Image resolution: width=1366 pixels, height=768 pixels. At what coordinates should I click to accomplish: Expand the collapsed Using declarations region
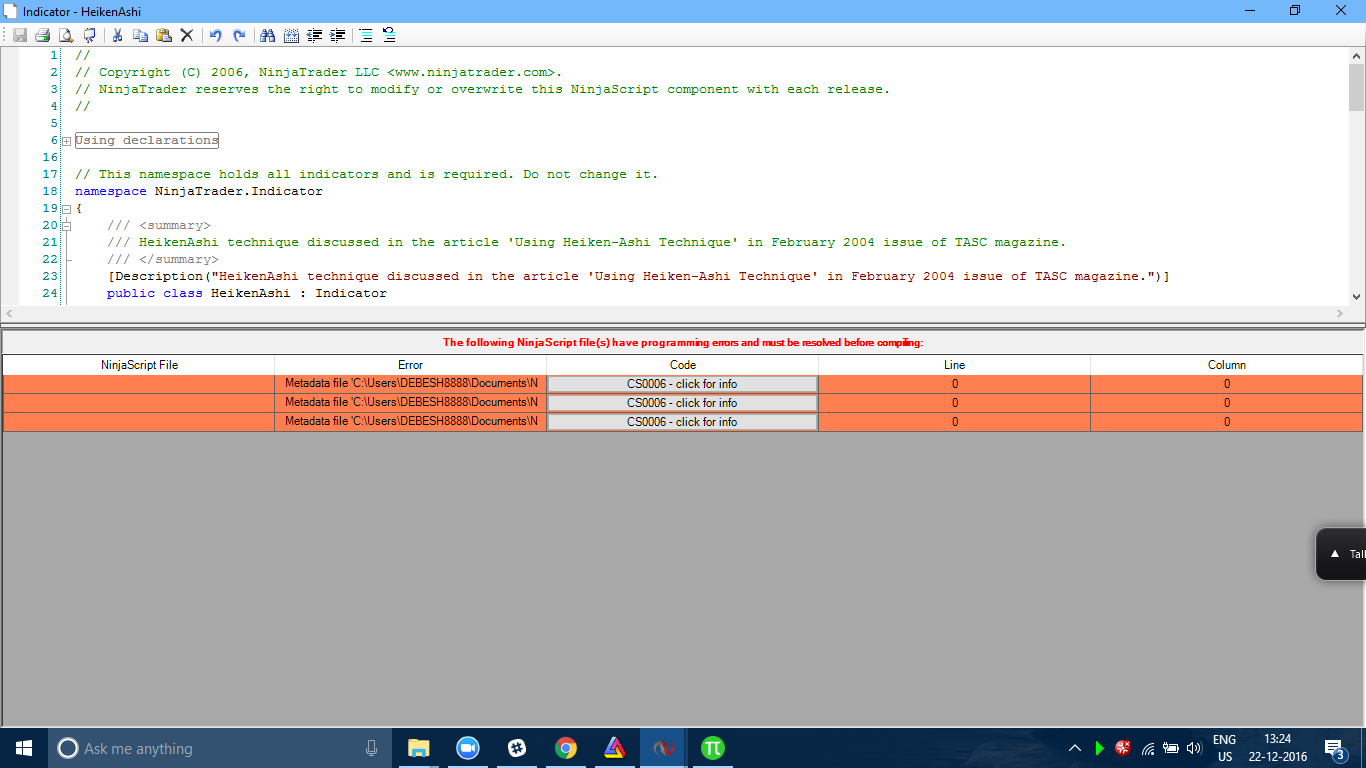point(66,141)
